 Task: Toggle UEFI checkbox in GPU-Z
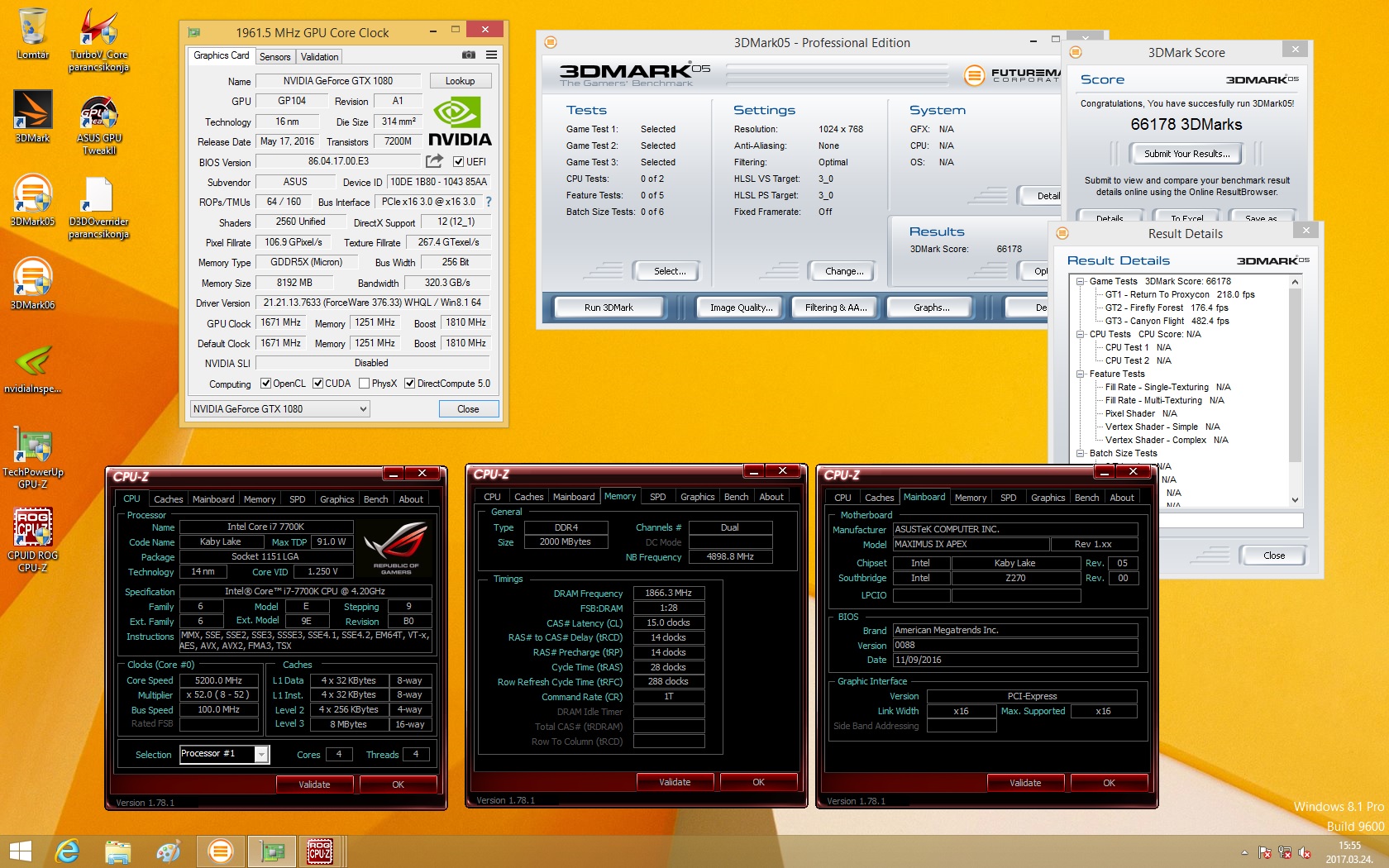[x=458, y=162]
